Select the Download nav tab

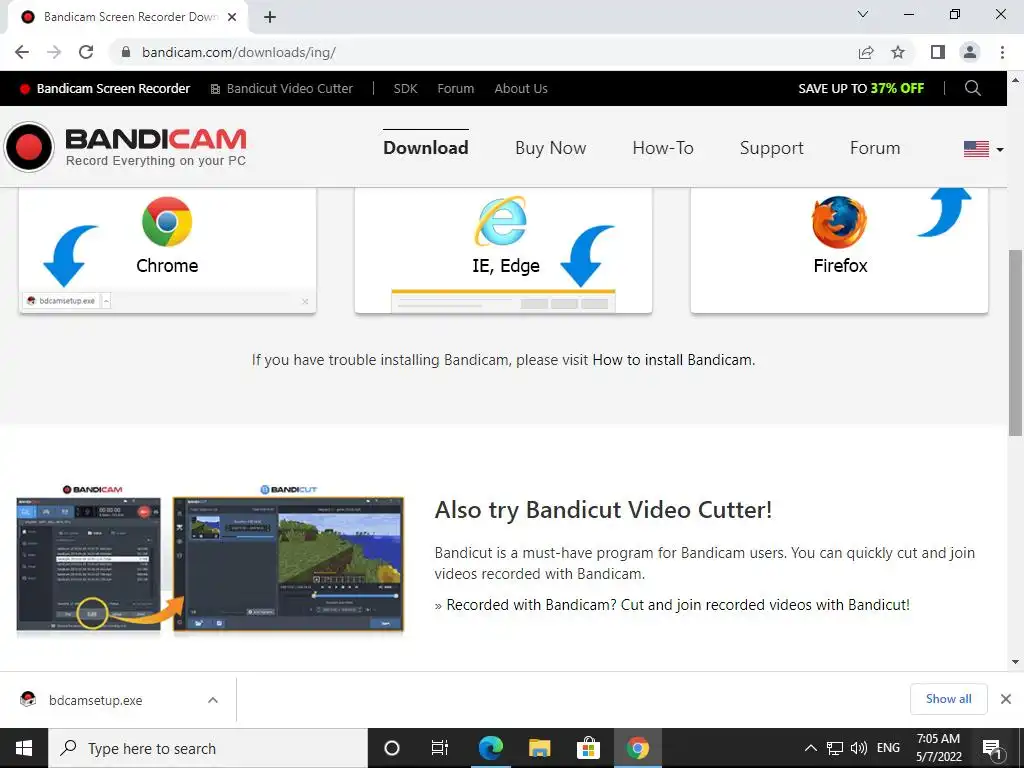(x=425, y=148)
